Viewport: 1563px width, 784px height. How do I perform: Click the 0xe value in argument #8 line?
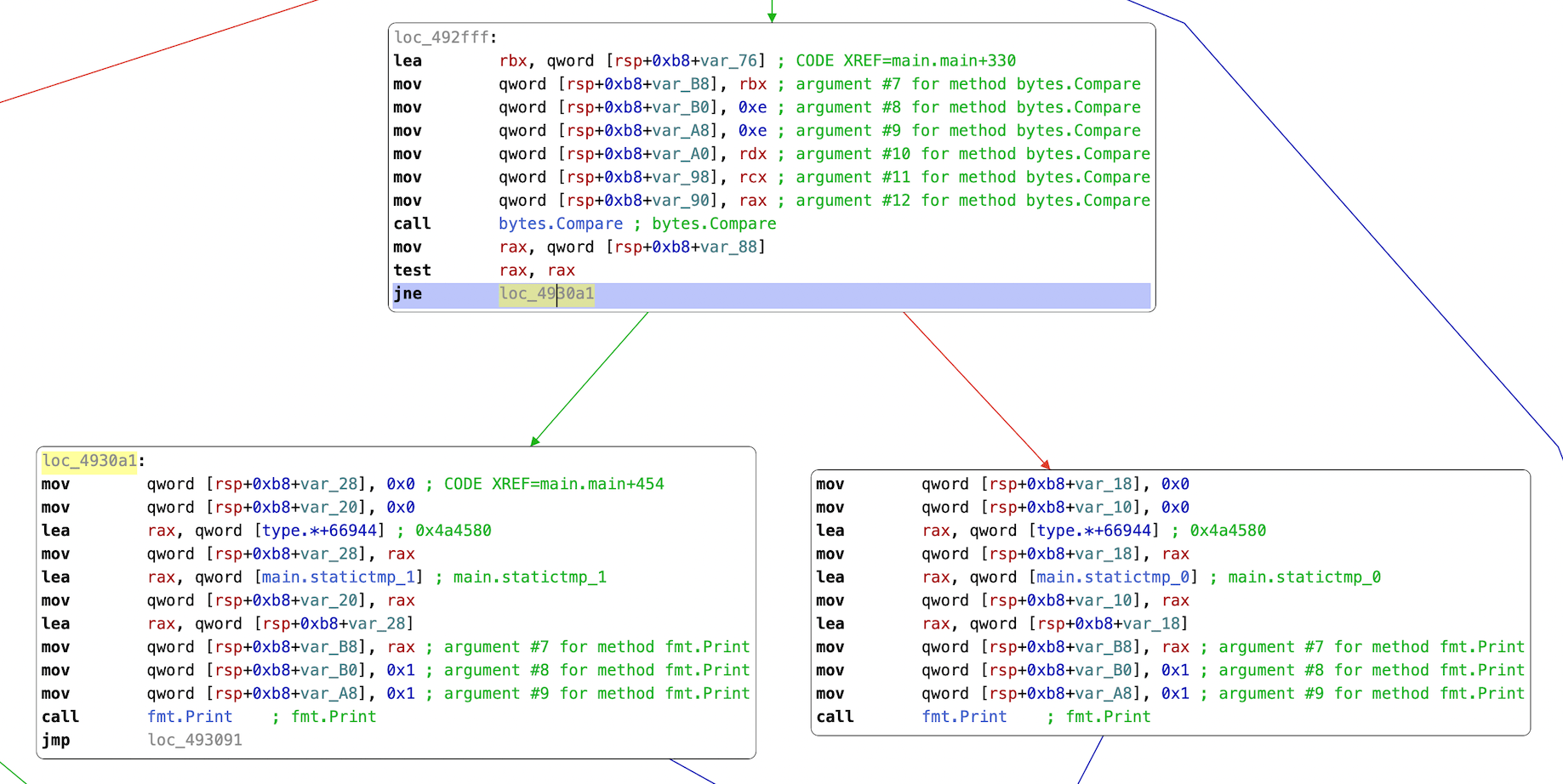pyautogui.click(x=752, y=108)
